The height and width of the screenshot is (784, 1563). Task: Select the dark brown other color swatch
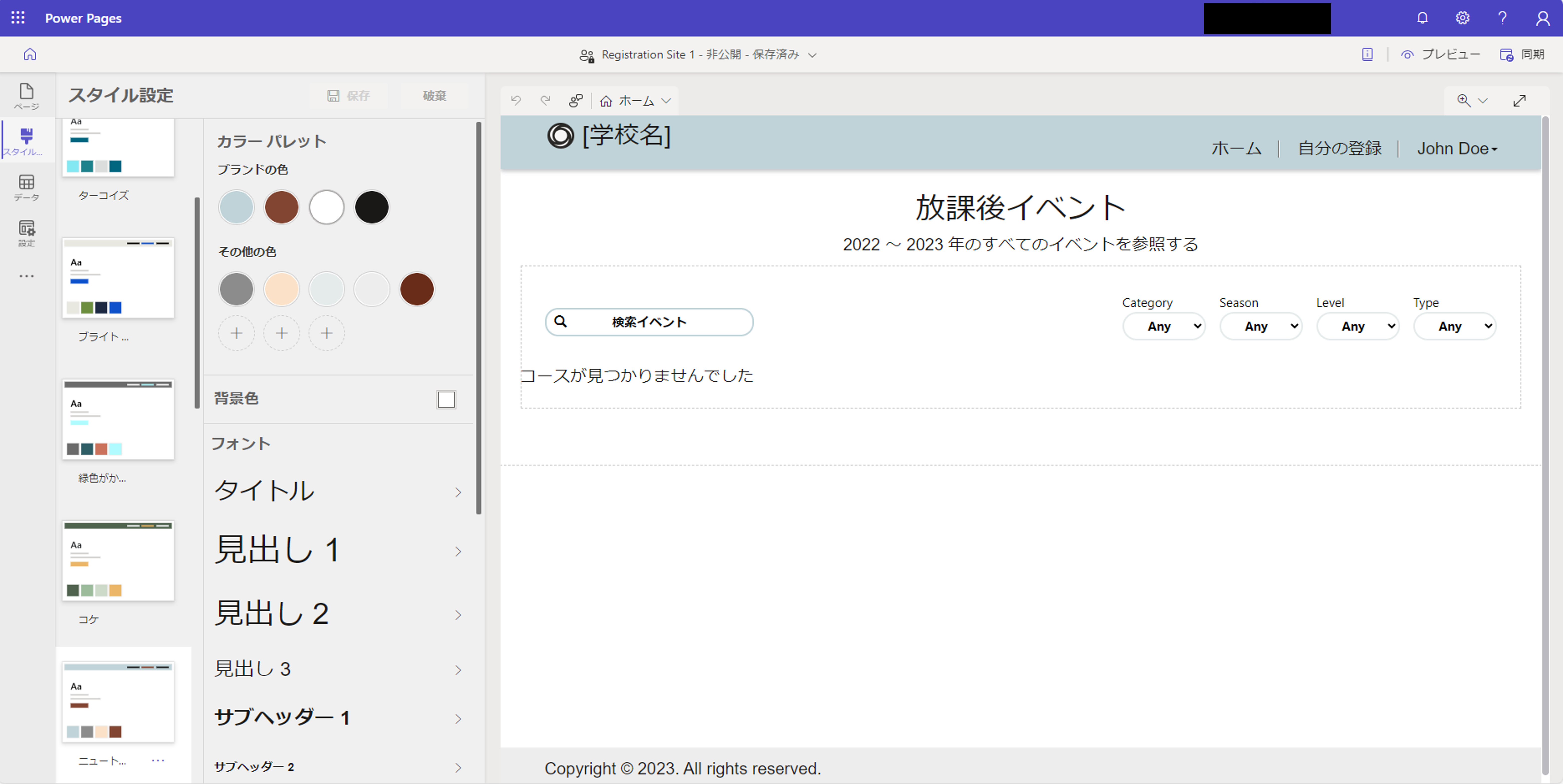tap(417, 289)
